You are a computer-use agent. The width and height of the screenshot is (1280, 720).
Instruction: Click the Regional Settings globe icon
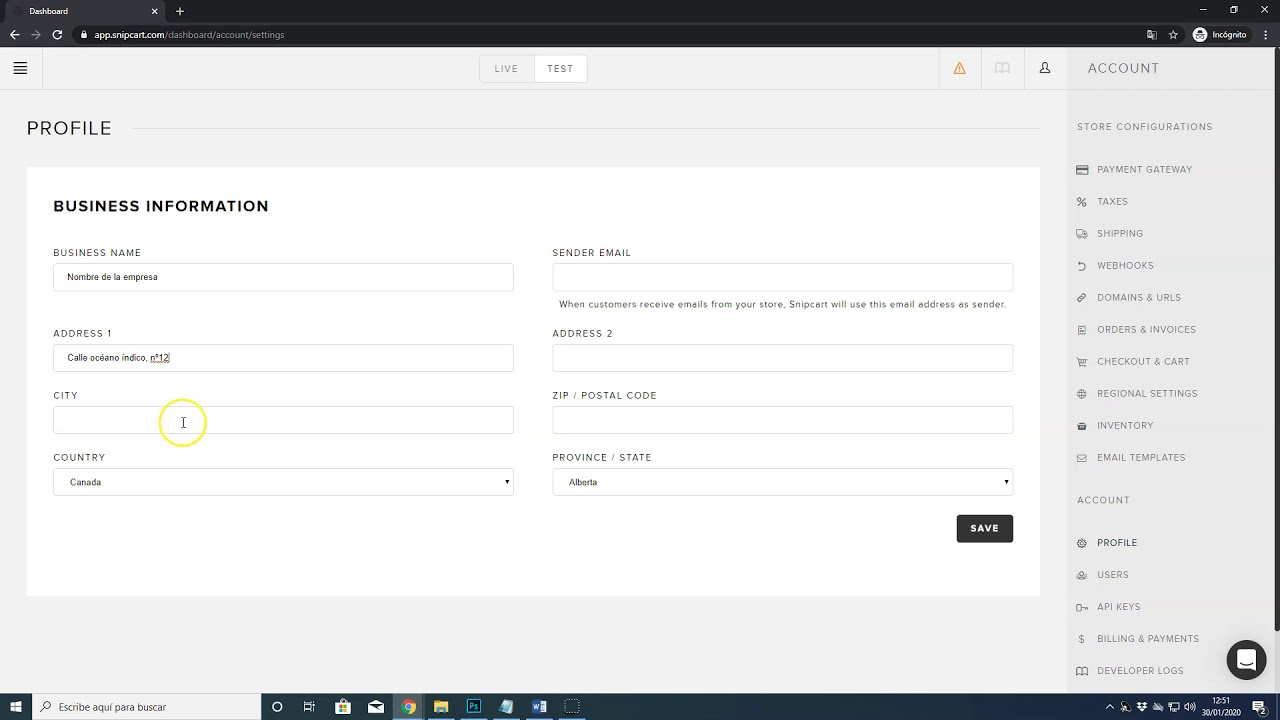tap(1082, 394)
